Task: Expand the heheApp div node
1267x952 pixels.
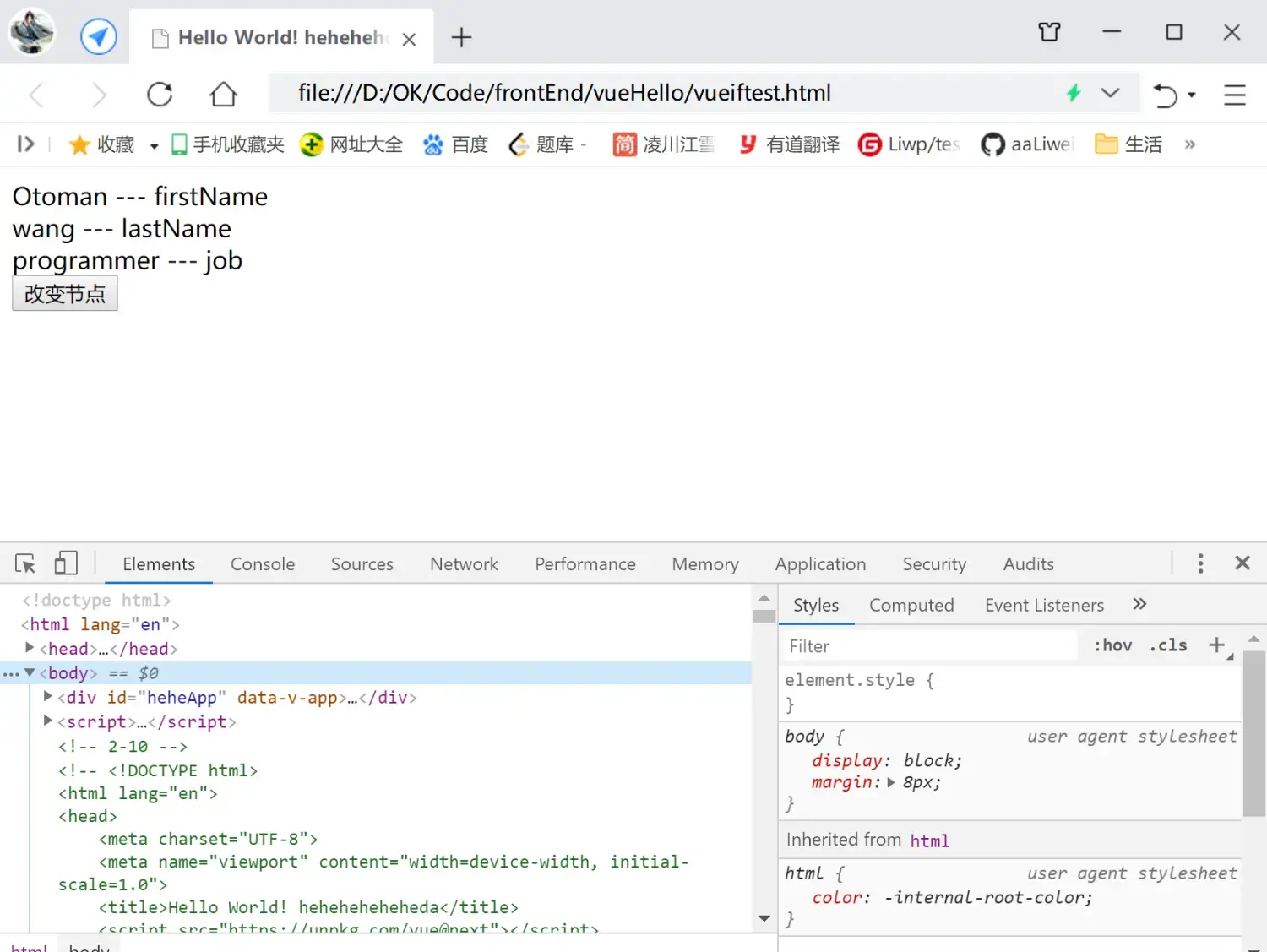Action: [x=48, y=697]
